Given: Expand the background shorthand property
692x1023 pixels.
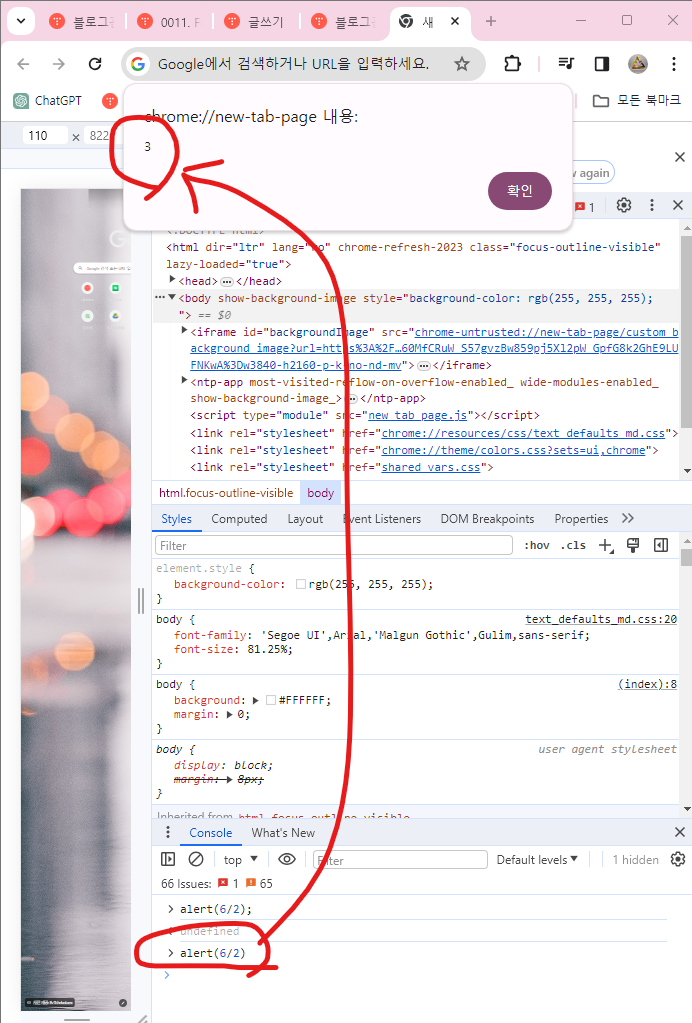Looking at the screenshot, I should click(256, 700).
